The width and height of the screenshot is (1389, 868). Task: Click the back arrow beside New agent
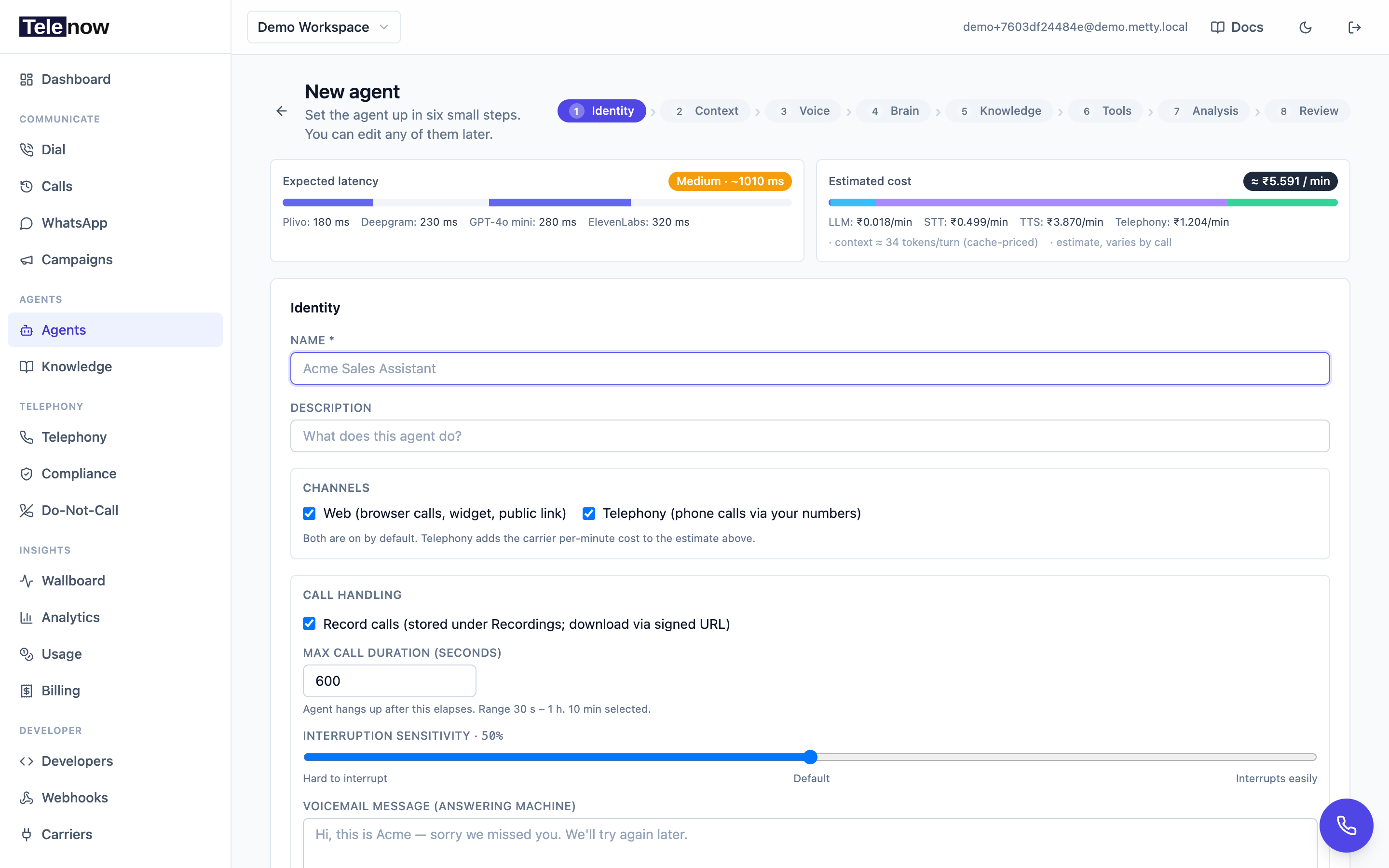(281, 111)
